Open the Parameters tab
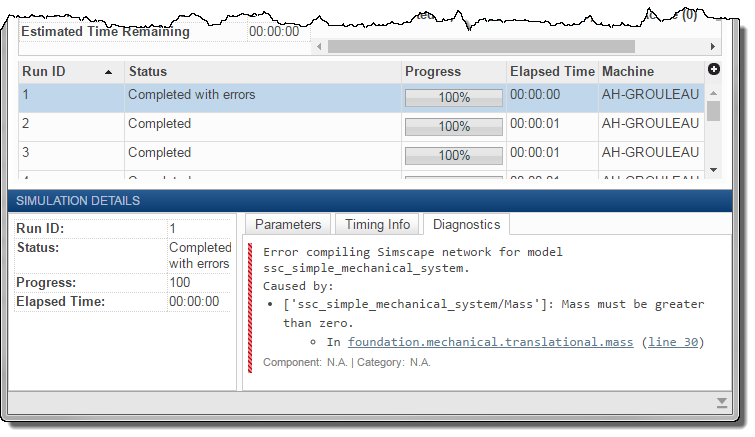755x437 pixels. [288, 224]
